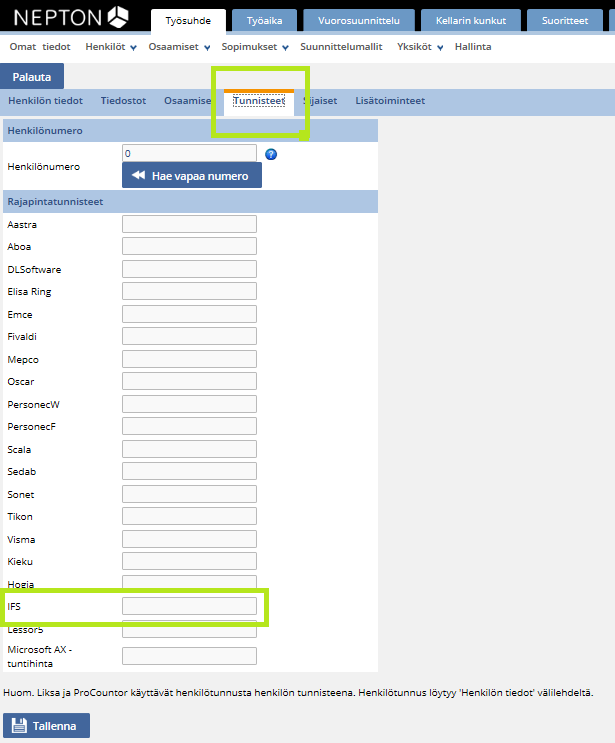Open Omat tiedot menu item
This screenshot has width=615, height=743.
pos(40,47)
